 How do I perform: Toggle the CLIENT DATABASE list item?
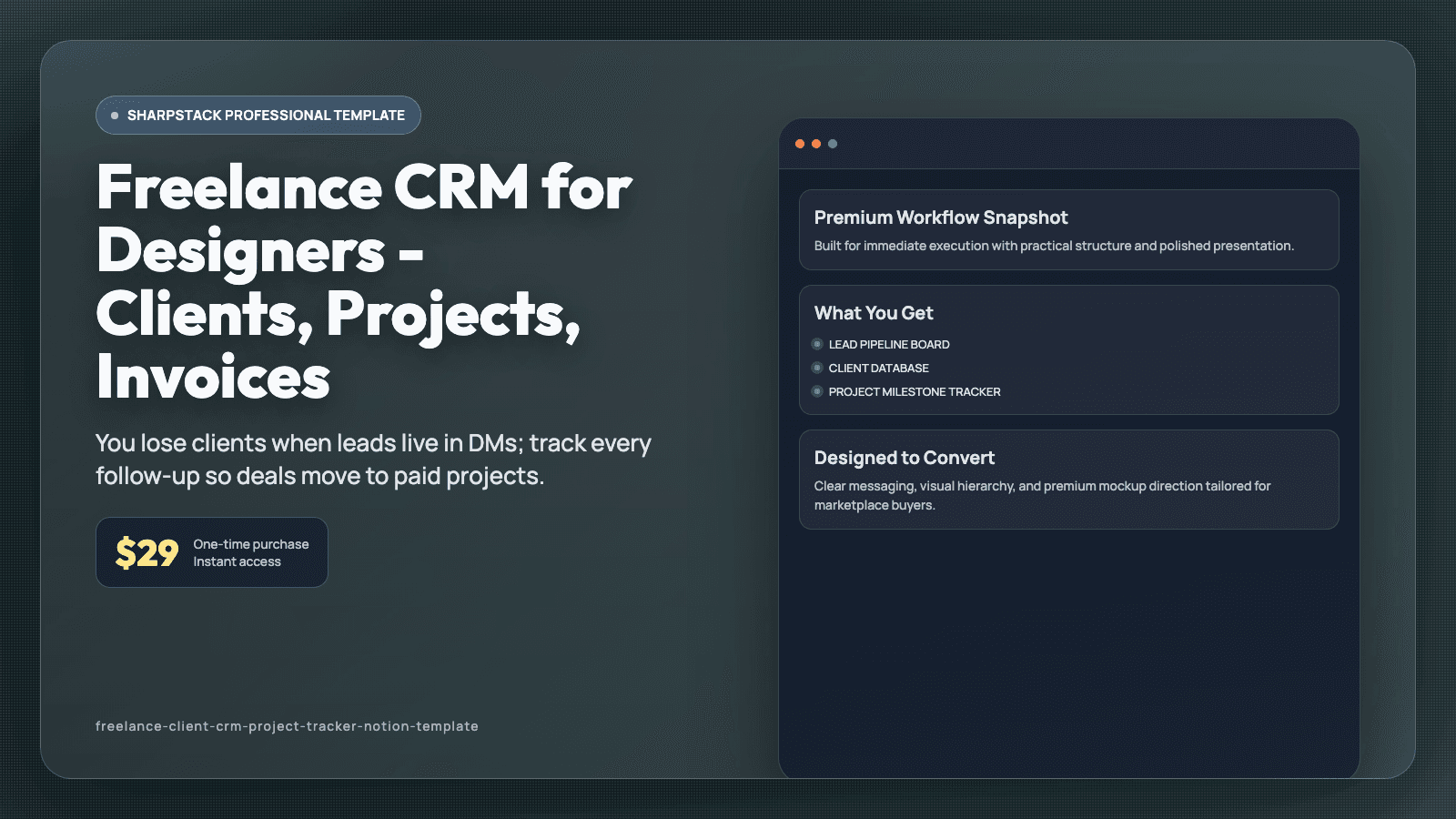[x=878, y=368]
